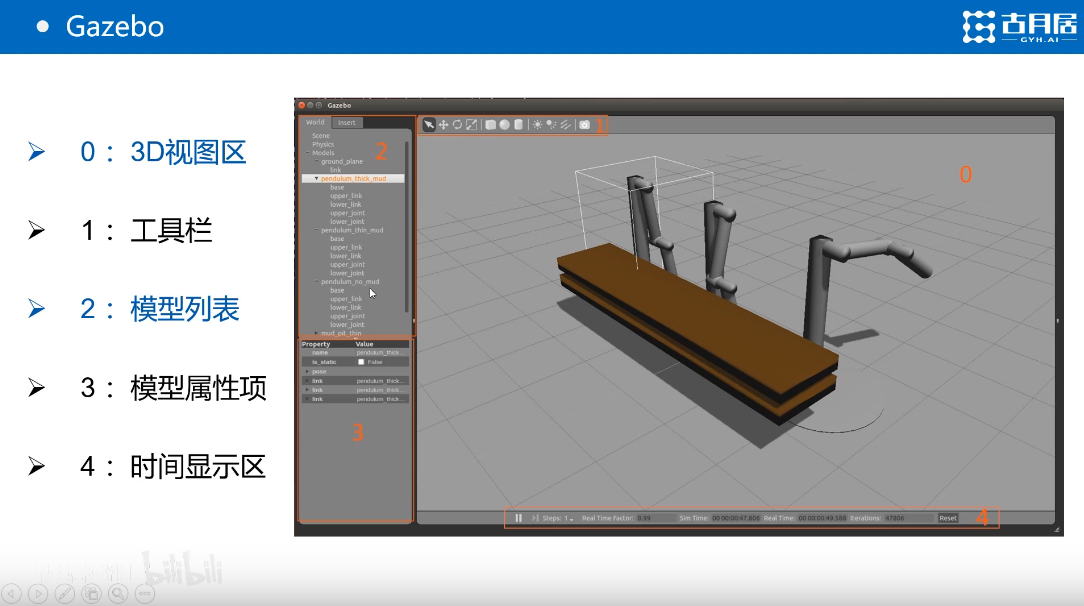Image resolution: width=1084 pixels, height=606 pixels.
Task: Step the simulation forward once
Action: click(535, 518)
